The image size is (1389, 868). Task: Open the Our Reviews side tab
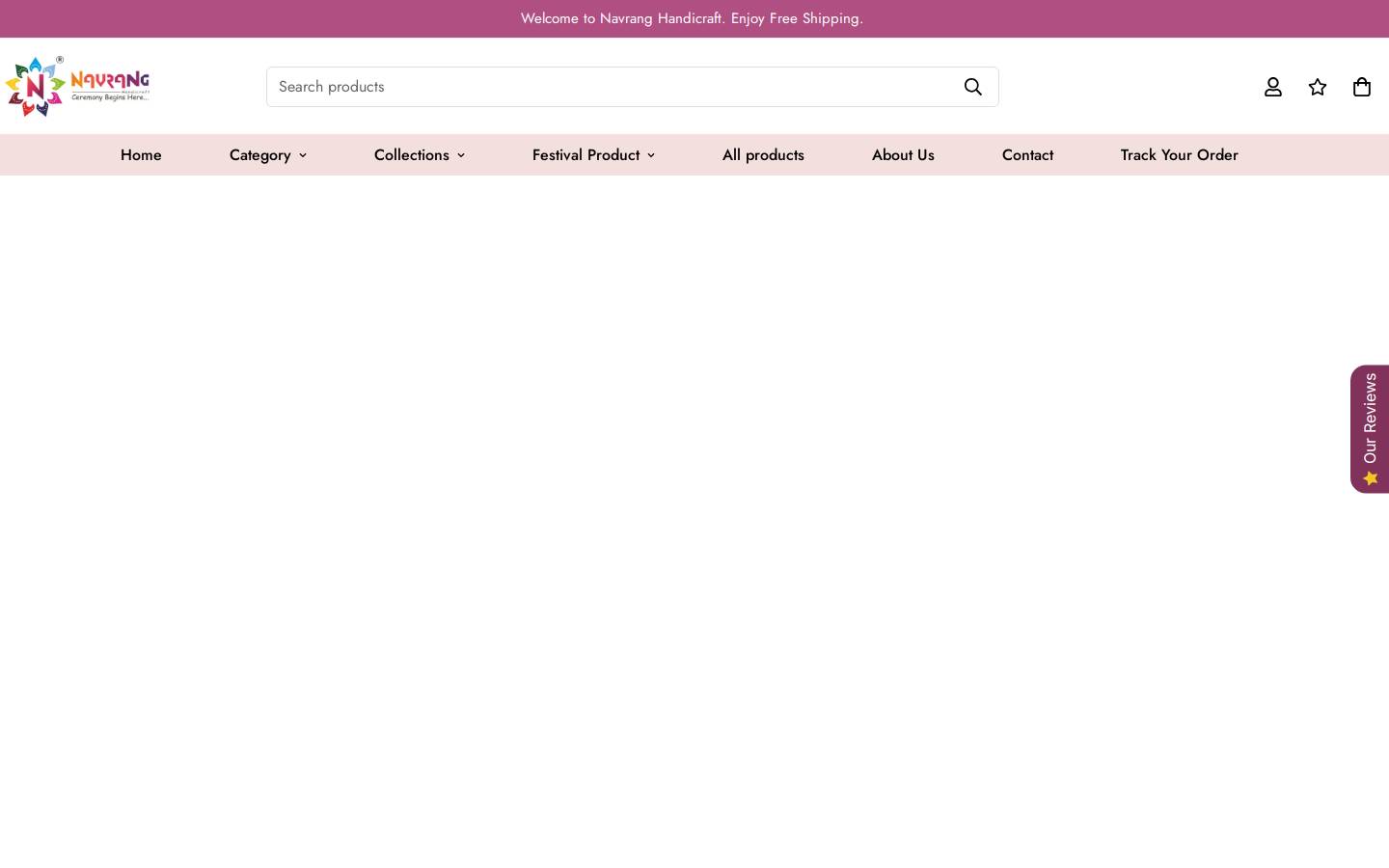click(1370, 429)
